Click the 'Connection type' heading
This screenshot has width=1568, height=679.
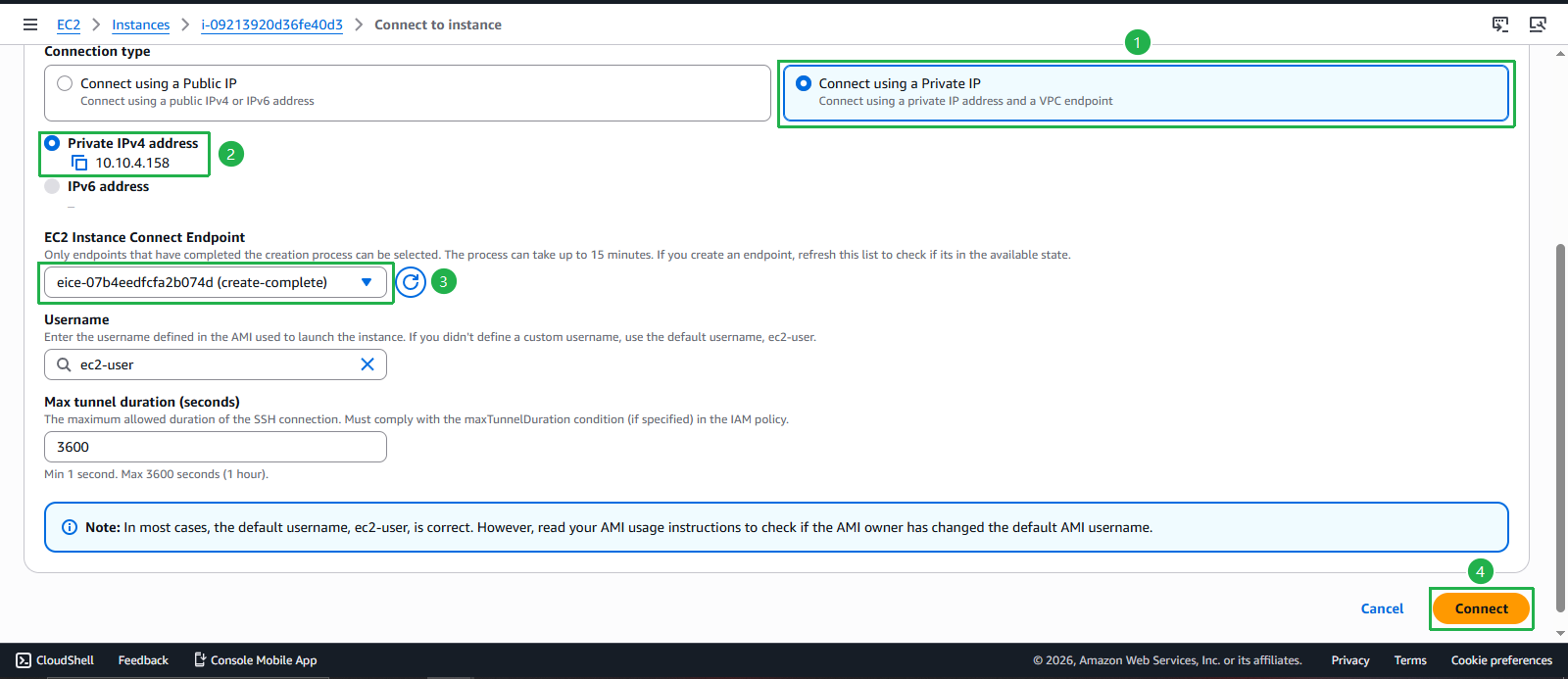pos(97,51)
